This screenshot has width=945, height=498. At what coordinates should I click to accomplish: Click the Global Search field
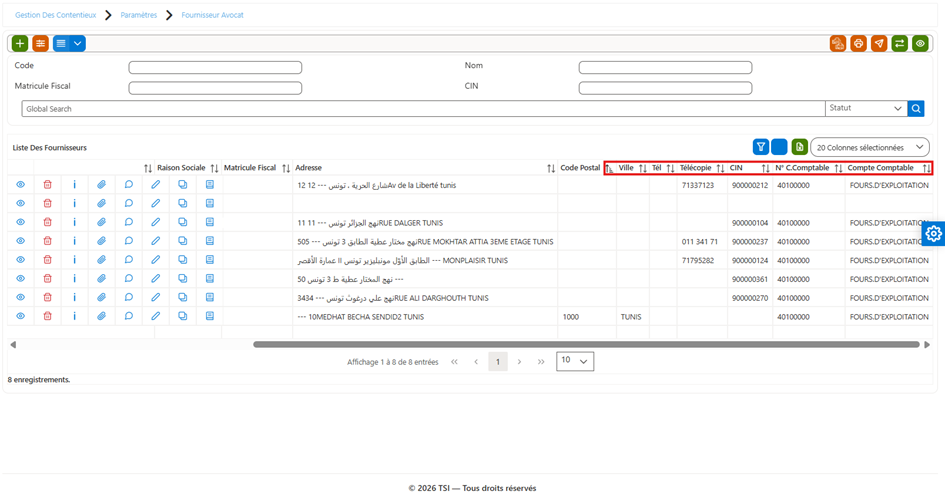(x=423, y=109)
